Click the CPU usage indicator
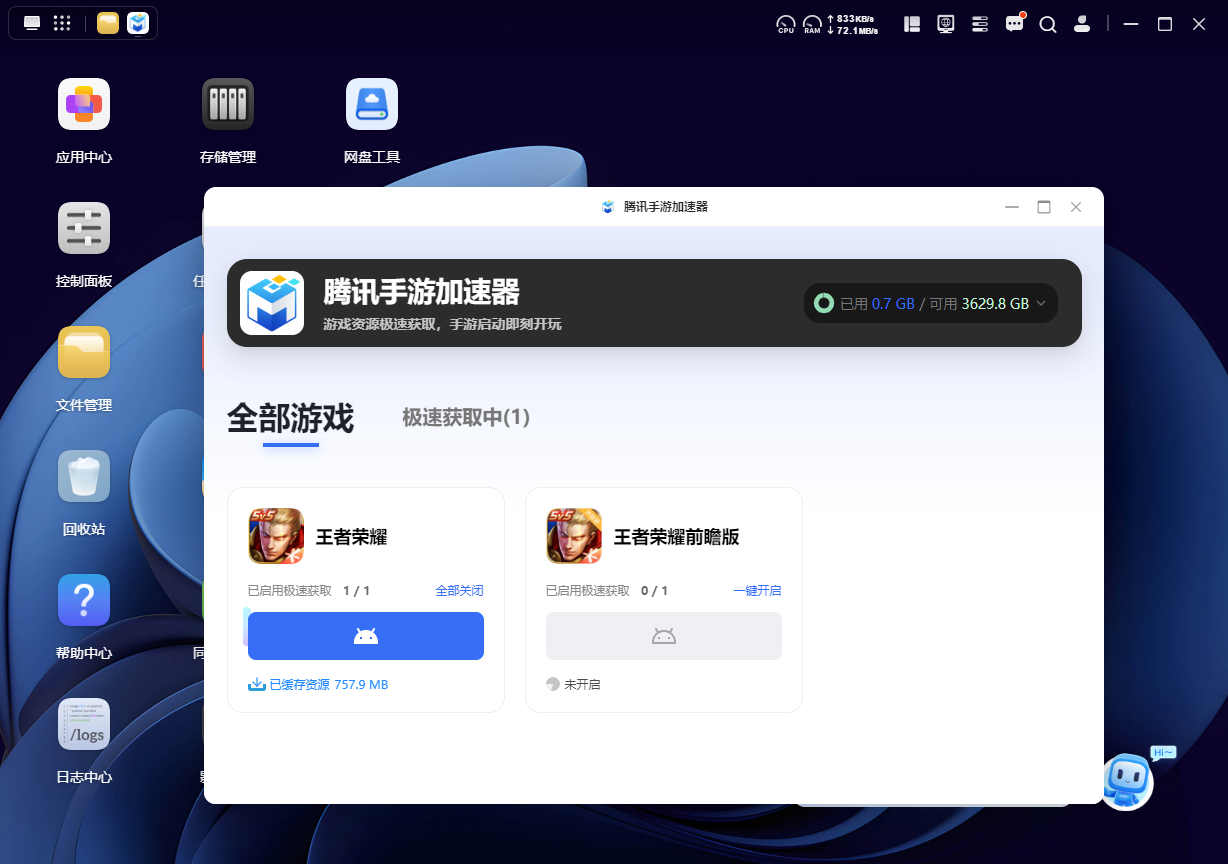This screenshot has width=1228, height=864. (x=786, y=24)
